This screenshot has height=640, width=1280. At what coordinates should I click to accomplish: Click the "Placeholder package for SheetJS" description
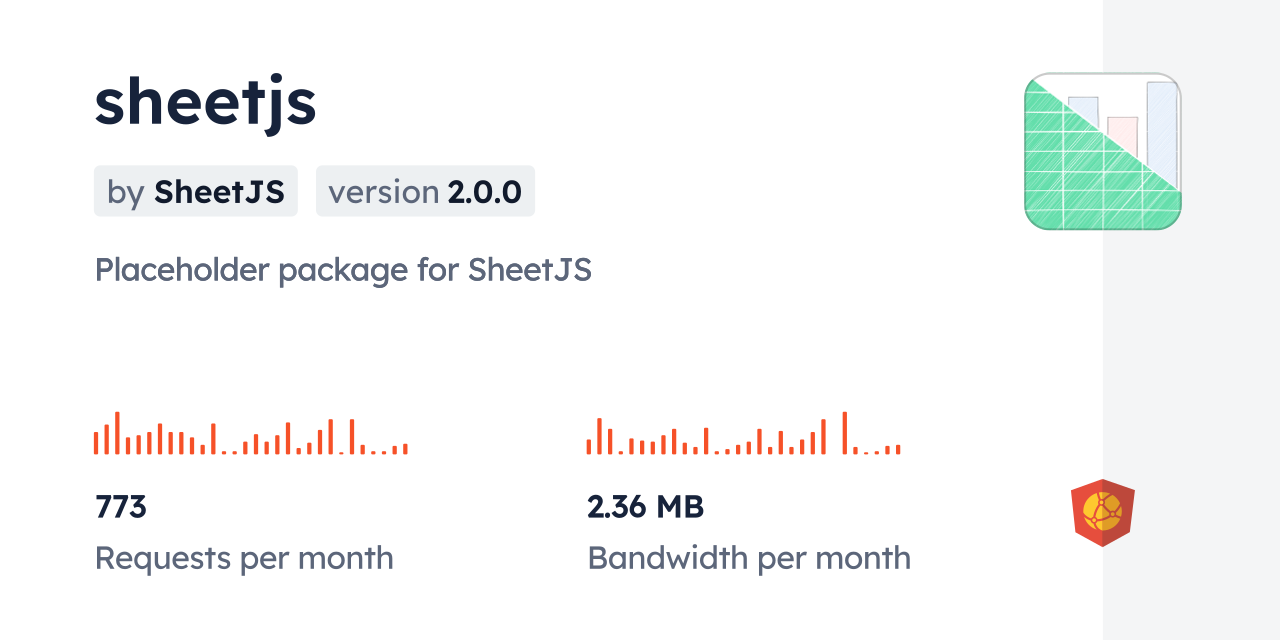coord(343,270)
